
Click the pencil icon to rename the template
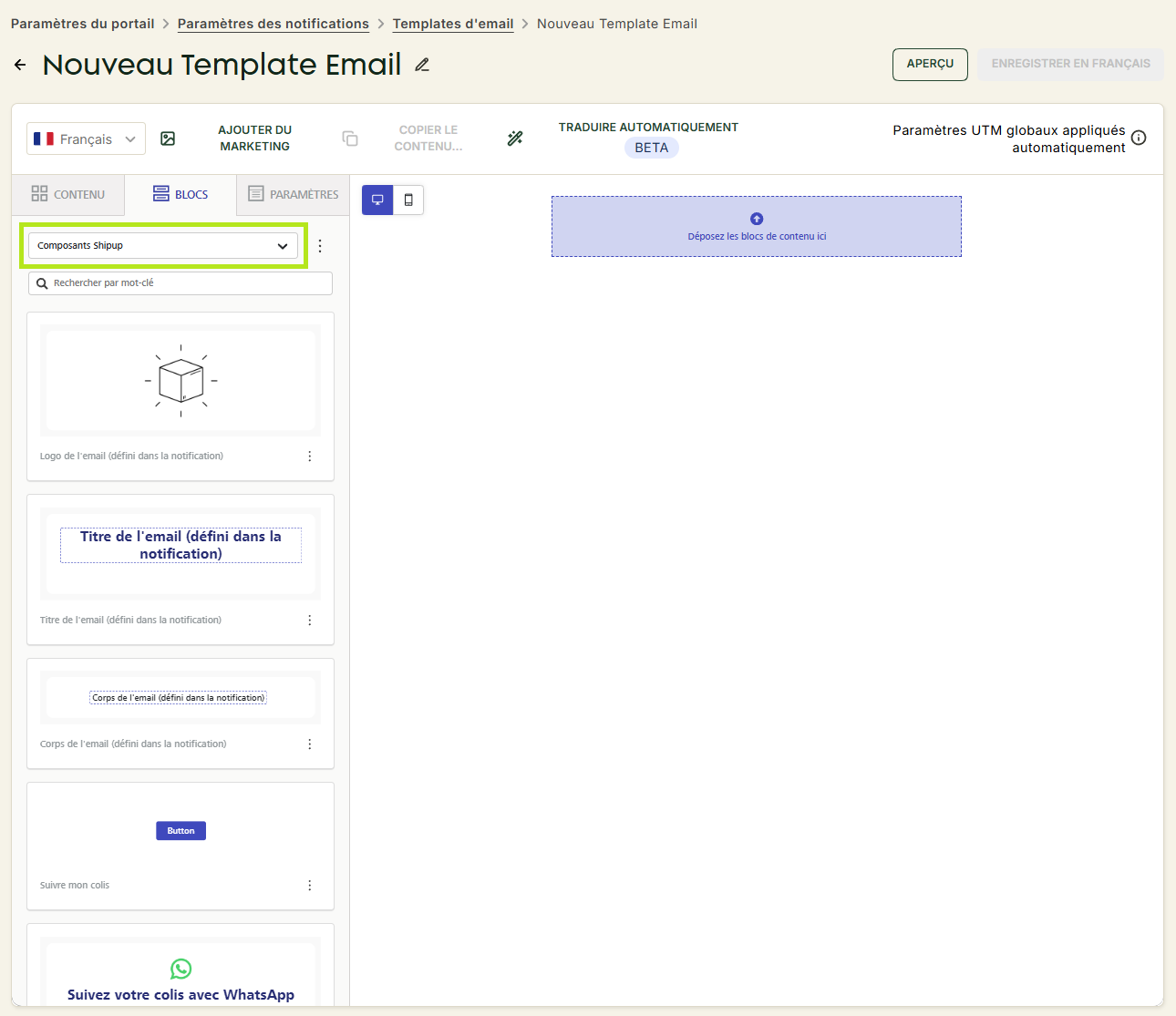422,65
